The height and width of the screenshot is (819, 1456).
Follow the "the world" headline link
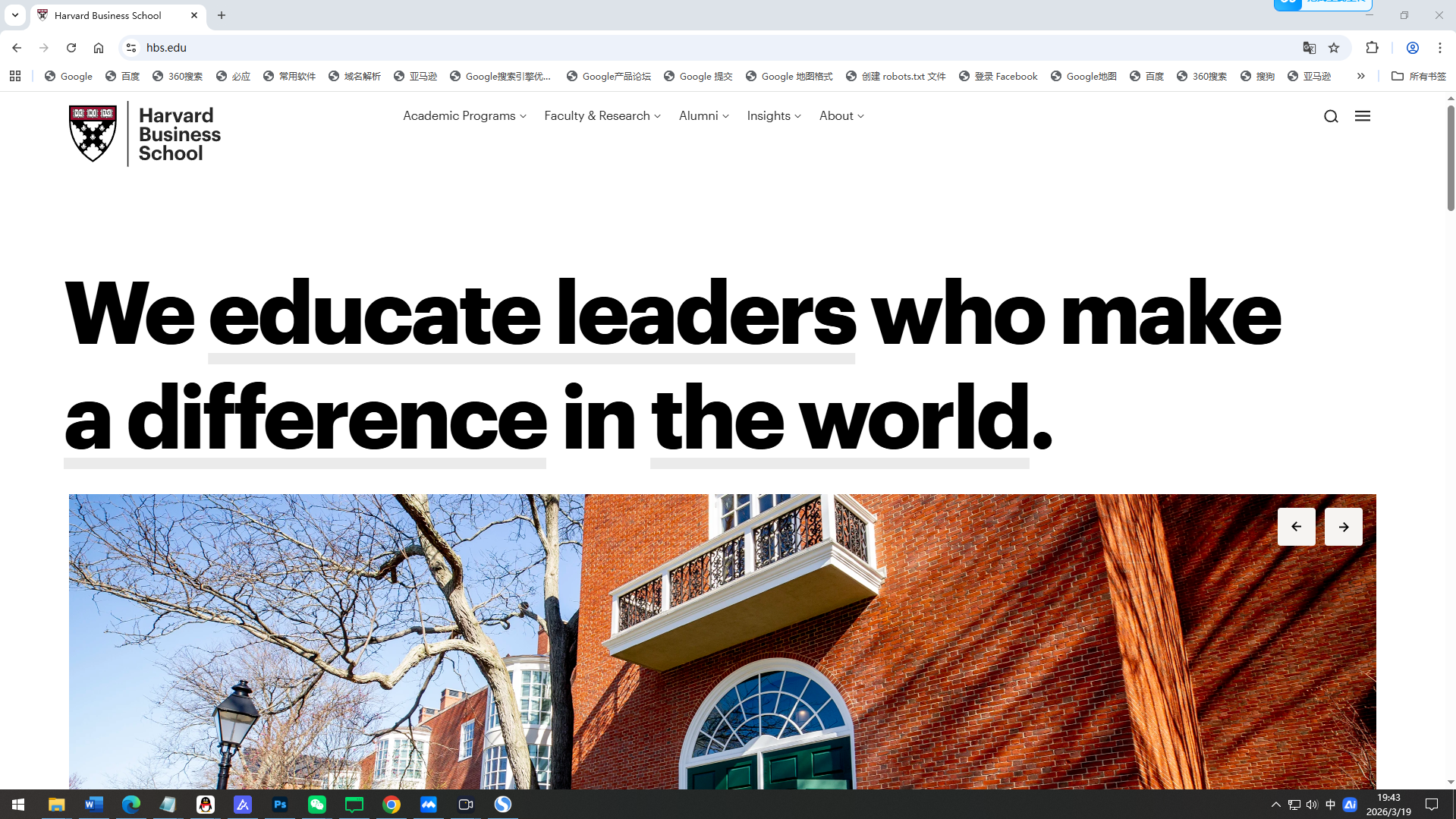tap(840, 420)
